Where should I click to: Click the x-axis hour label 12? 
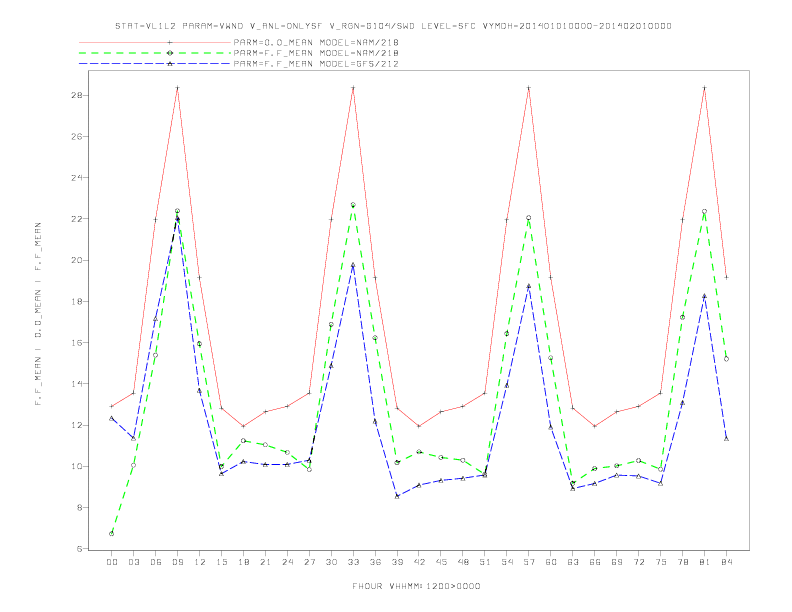[200, 562]
